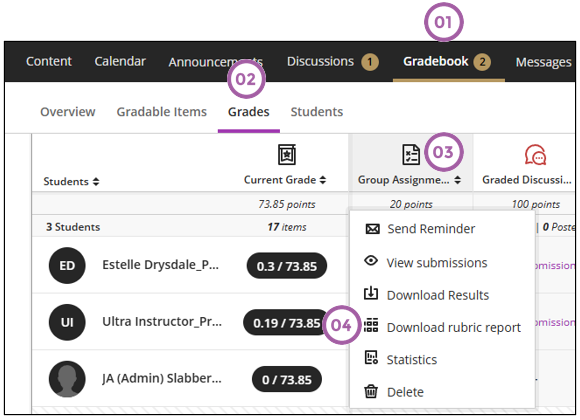Click the Graded Discussion speech bubble icon

pyautogui.click(x=535, y=155)
